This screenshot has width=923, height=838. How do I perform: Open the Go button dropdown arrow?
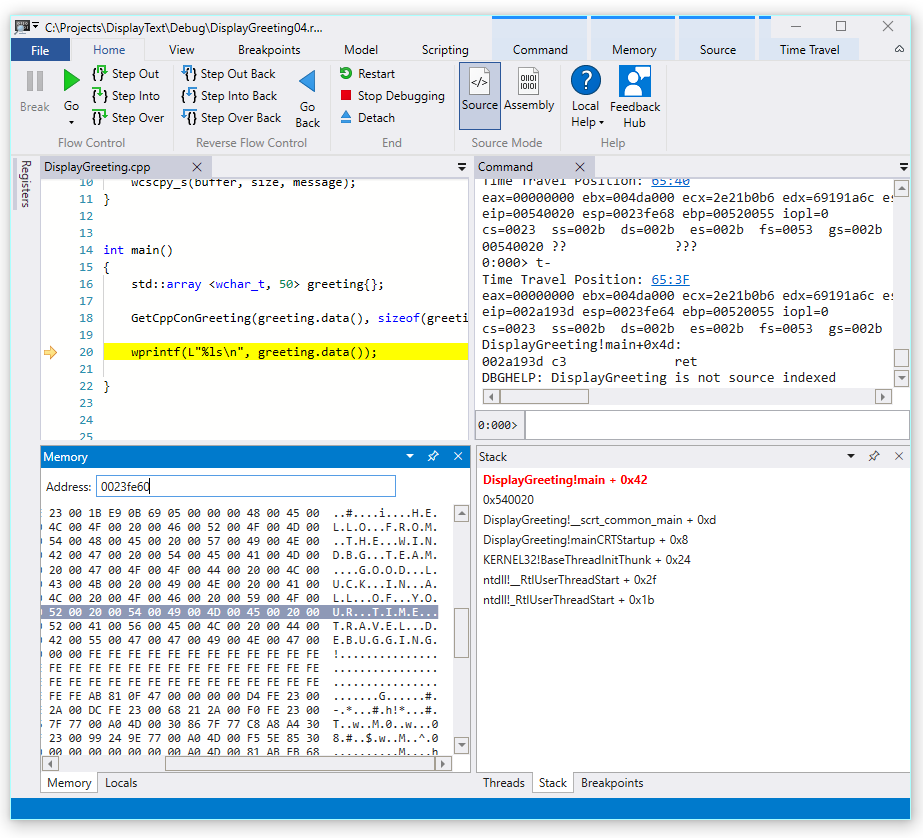(71, 120)
